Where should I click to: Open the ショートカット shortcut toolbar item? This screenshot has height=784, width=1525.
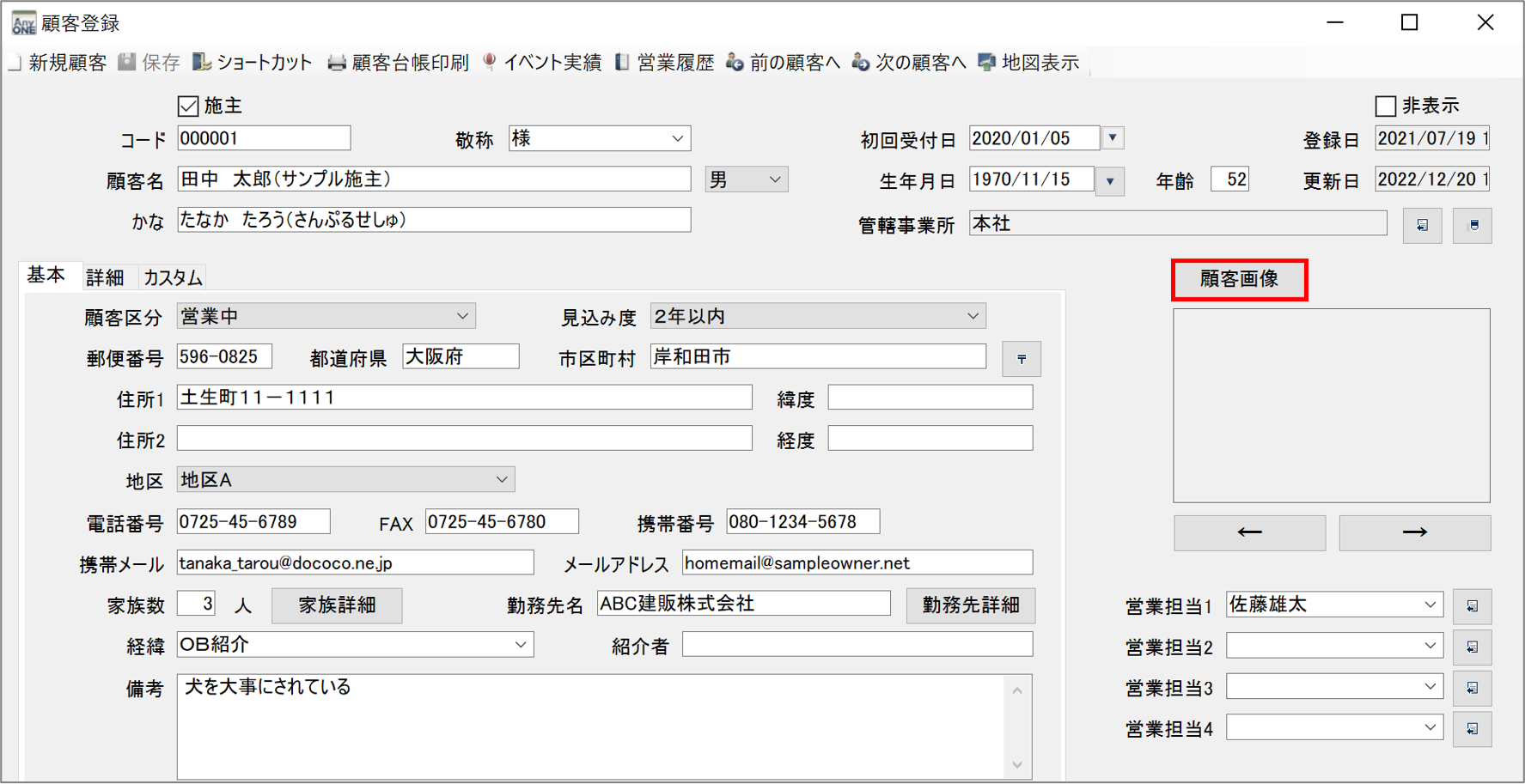tap(253, 63)
